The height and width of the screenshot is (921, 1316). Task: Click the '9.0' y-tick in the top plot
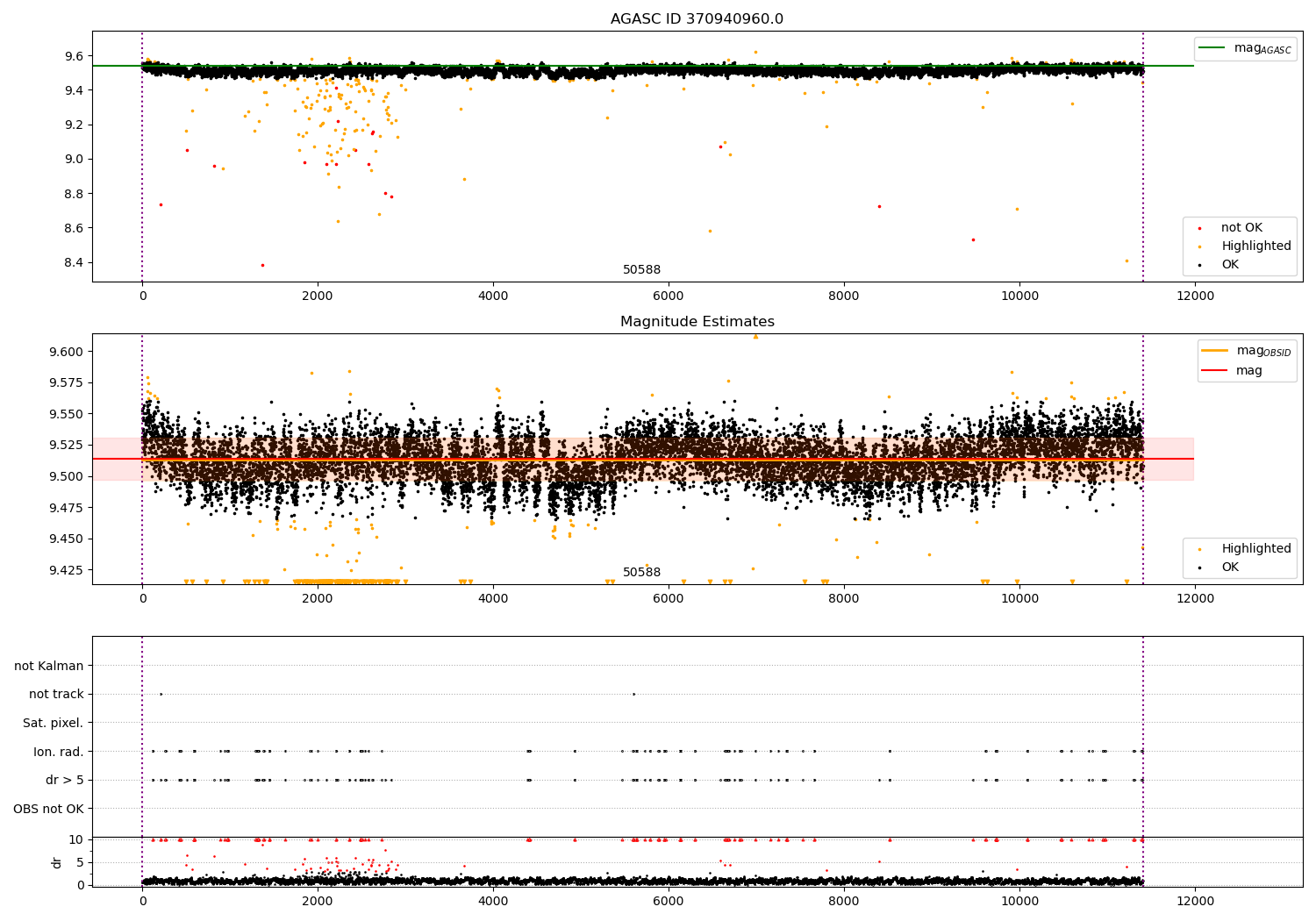tap(74, 159)
